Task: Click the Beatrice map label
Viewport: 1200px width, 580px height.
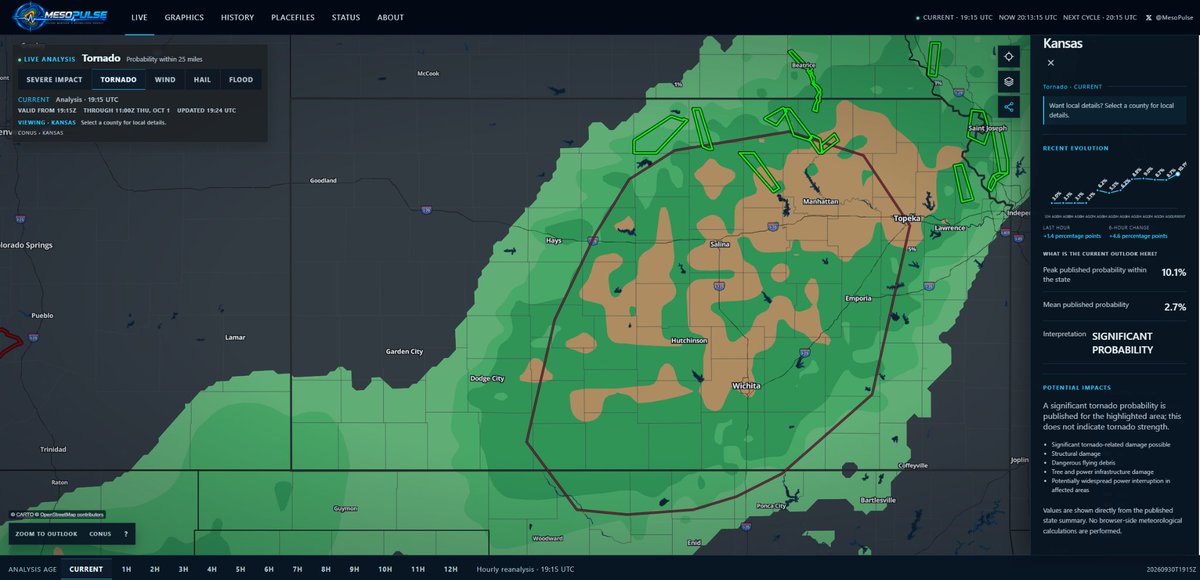Action: [804, 65]
